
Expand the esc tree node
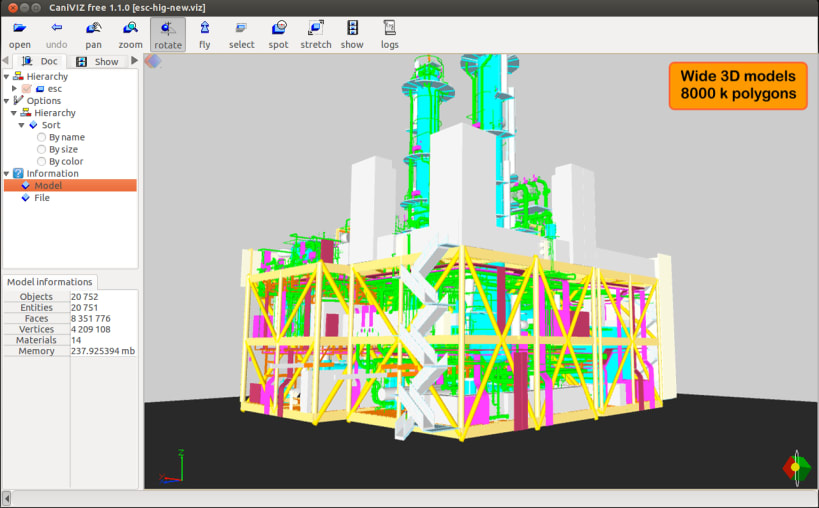pyautogui.click(x=14, y=89)
